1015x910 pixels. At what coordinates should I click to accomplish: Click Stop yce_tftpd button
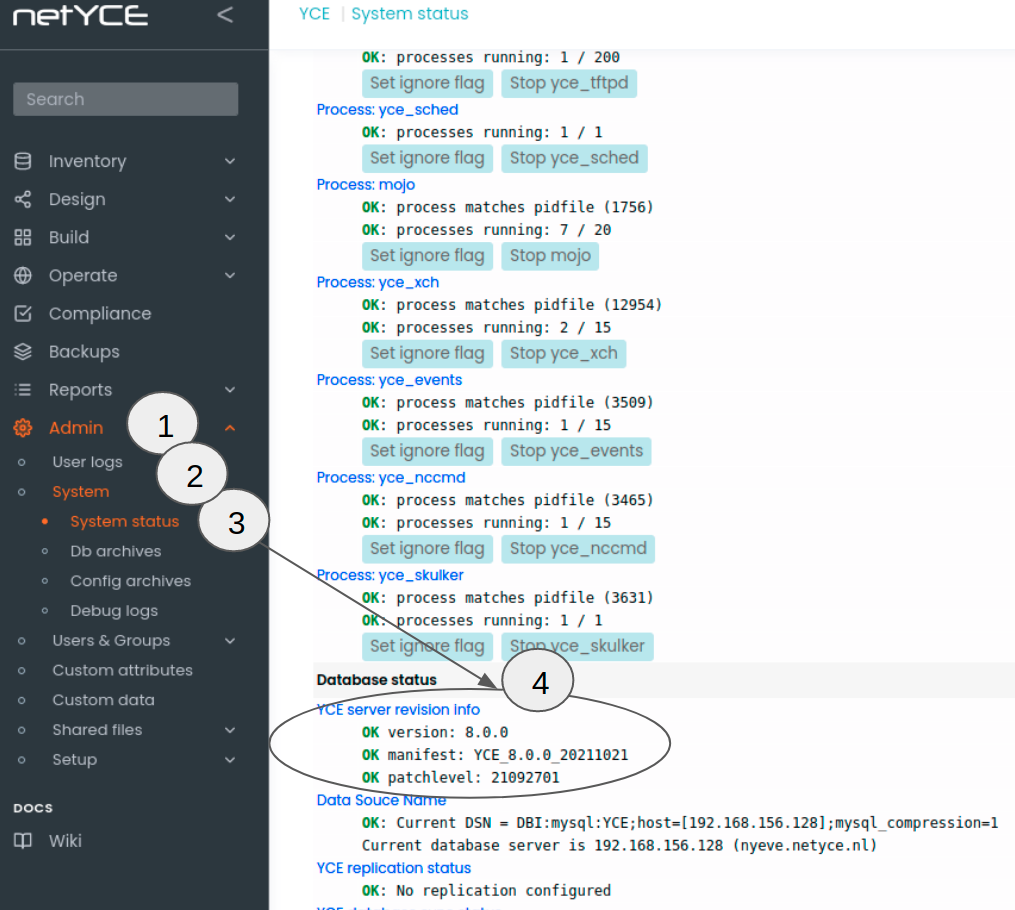(569, 83)
